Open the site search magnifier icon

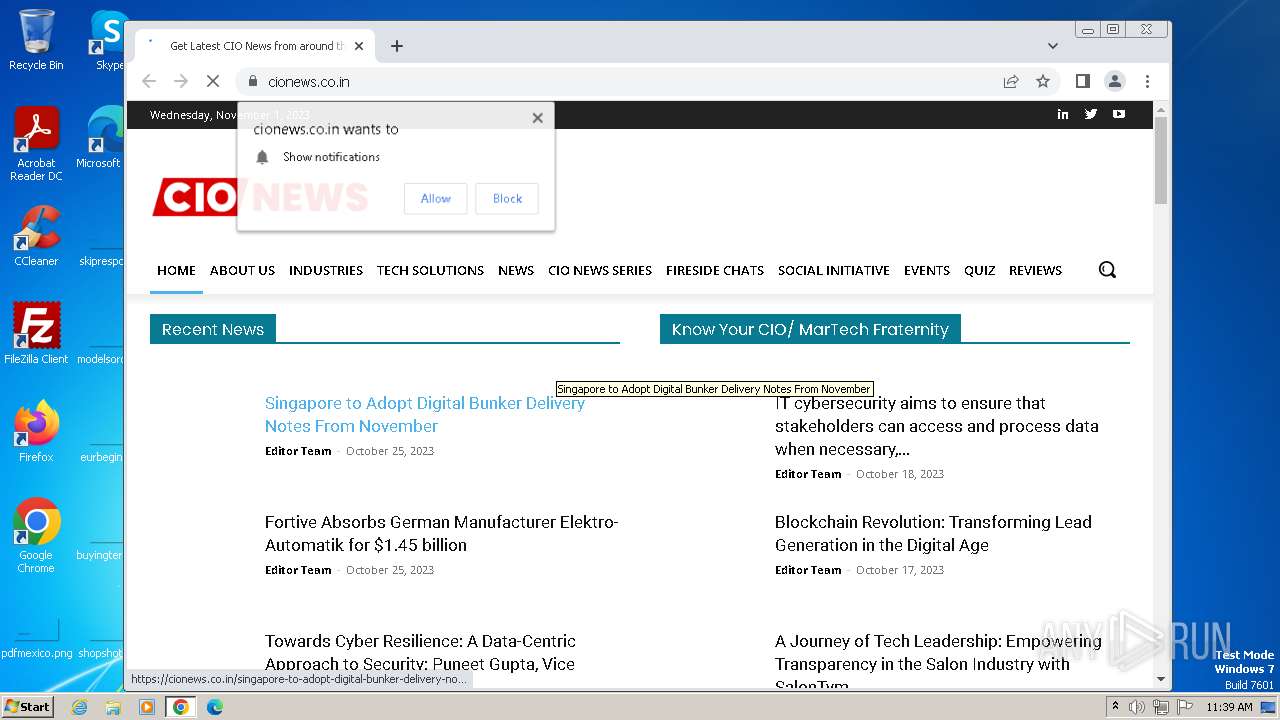(1107, 270)
